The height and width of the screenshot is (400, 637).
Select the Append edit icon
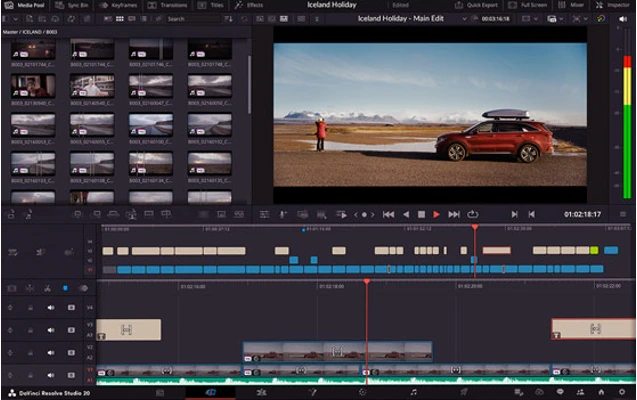pyautogui.click(x=96, y=214)
